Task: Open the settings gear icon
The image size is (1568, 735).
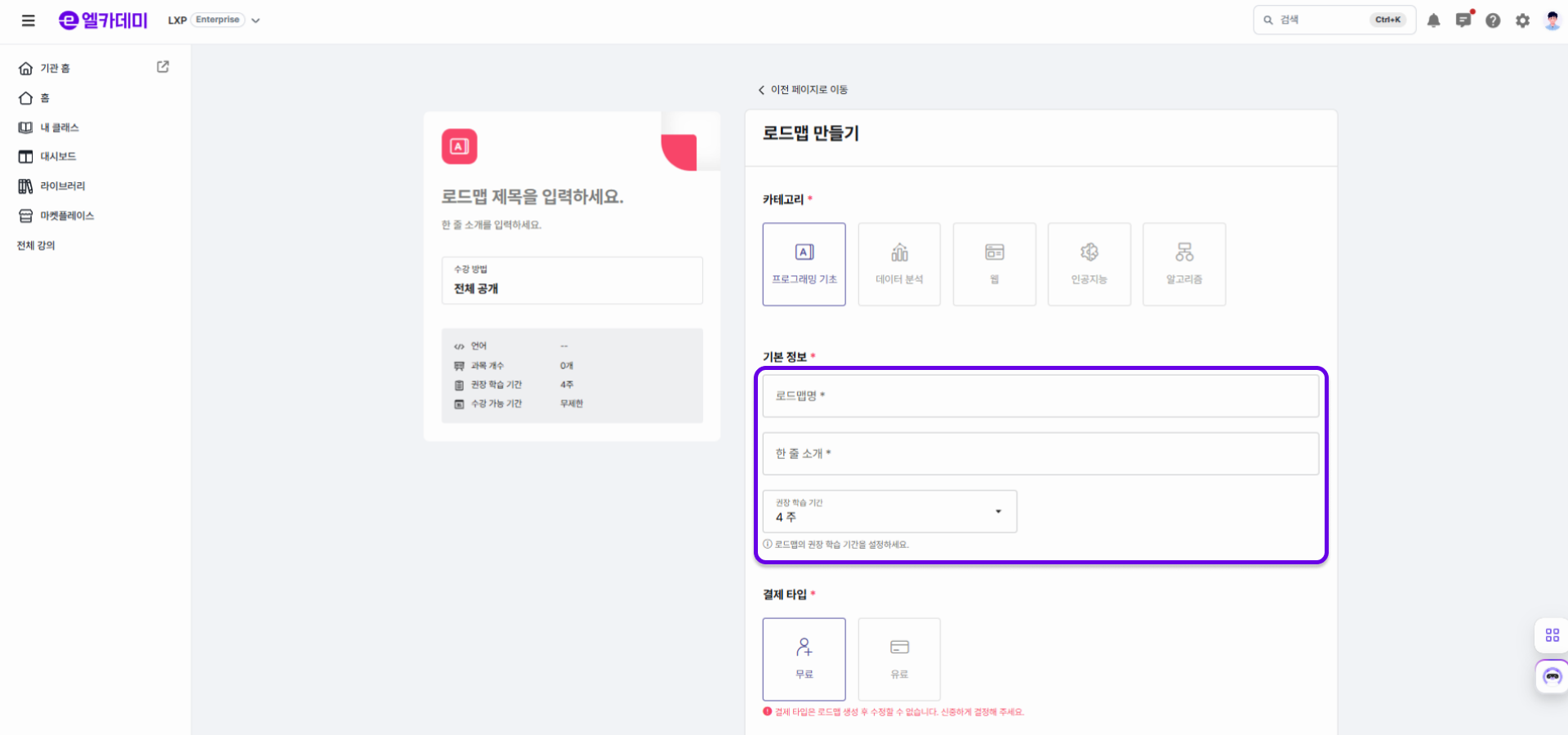Action: (x=1522, y=20)
